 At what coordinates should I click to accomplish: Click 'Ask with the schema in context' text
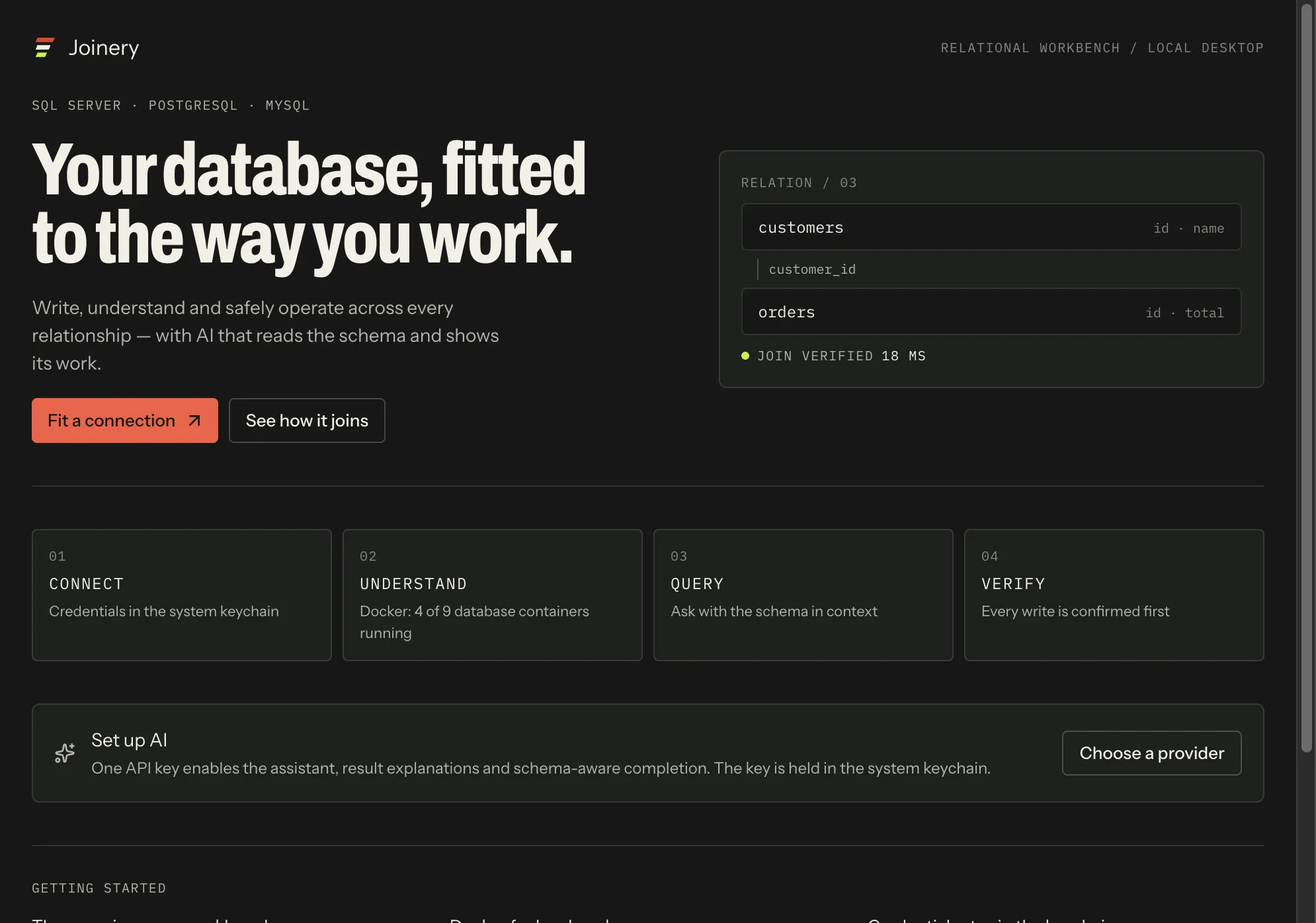[774, 611]
